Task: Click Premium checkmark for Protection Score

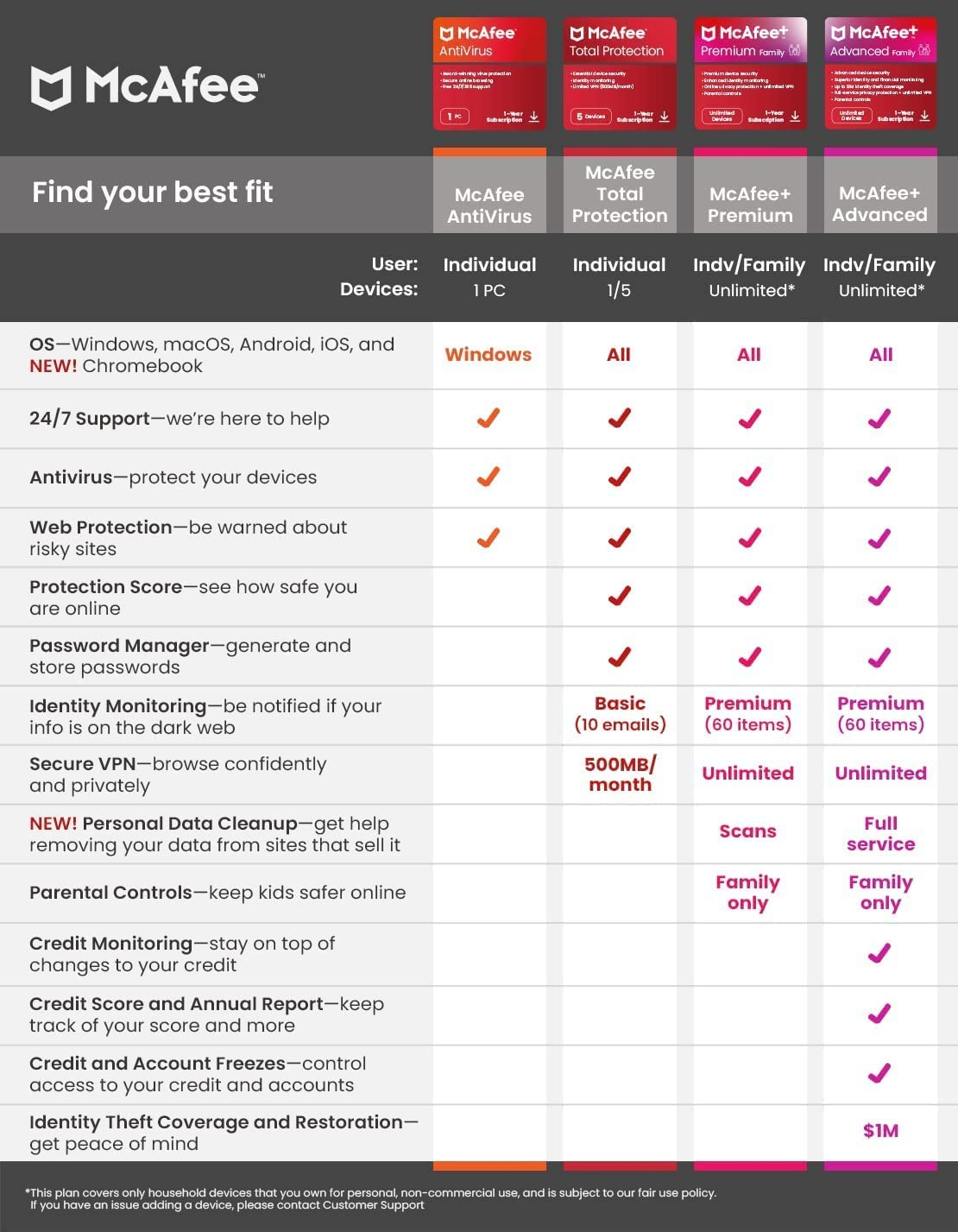Action: coord(750,596)
